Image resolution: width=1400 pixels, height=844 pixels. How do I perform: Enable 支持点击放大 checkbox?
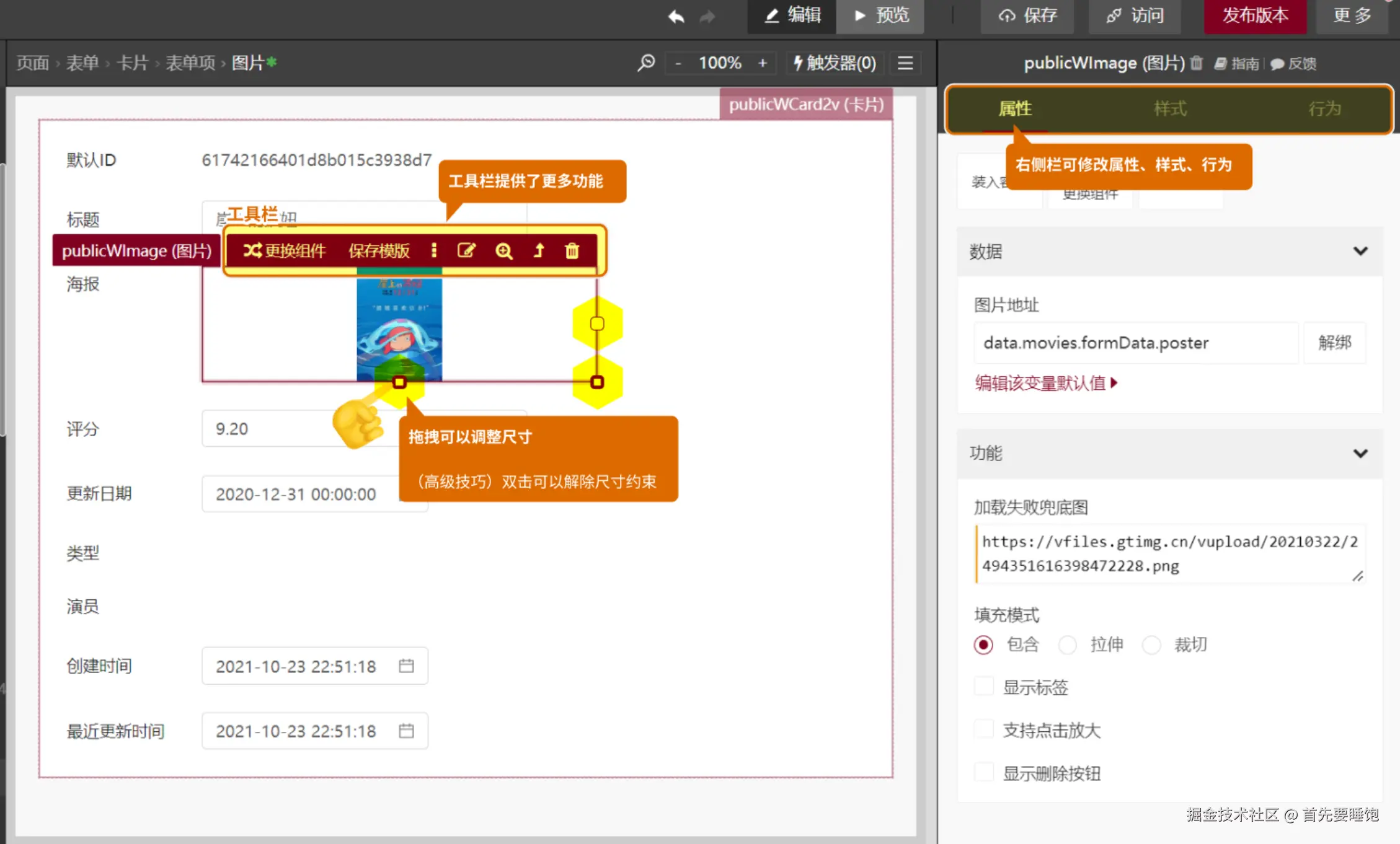point(983,729)
